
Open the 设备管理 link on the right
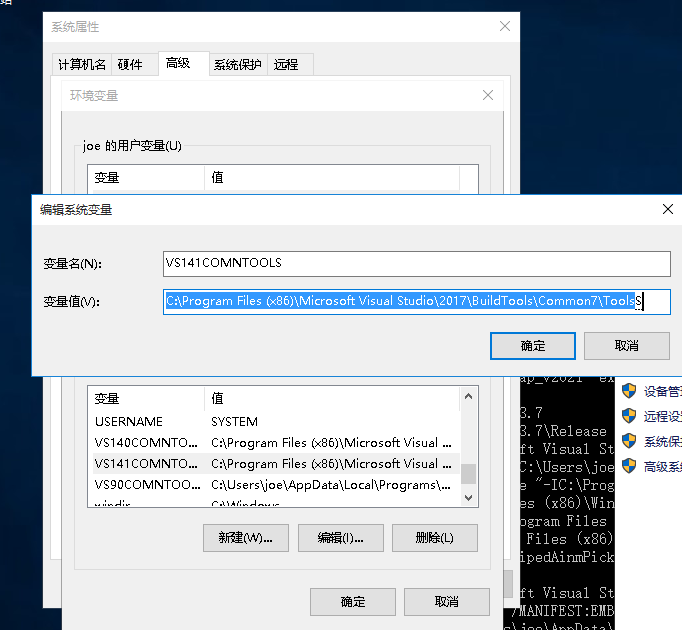662,391
